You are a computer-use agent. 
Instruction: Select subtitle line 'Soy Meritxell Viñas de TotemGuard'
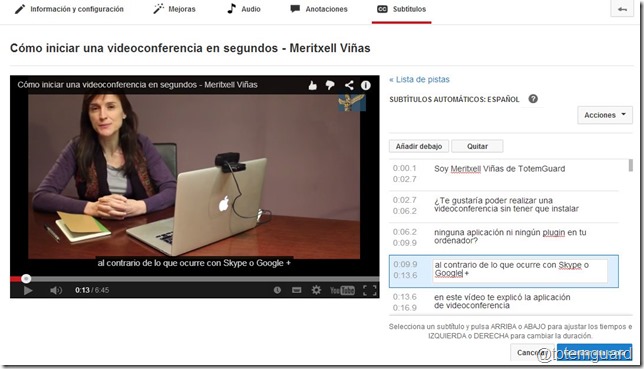pyautogui.click(x=499, y=168)
